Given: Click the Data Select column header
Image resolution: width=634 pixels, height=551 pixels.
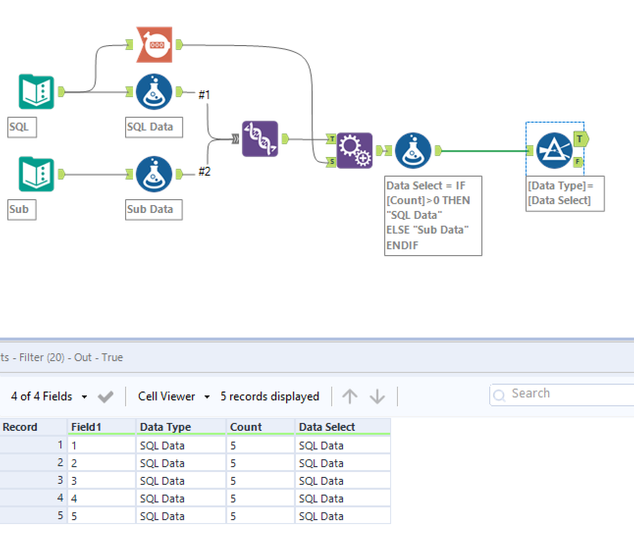Looking at the screenshot, I should coord(343,427).
